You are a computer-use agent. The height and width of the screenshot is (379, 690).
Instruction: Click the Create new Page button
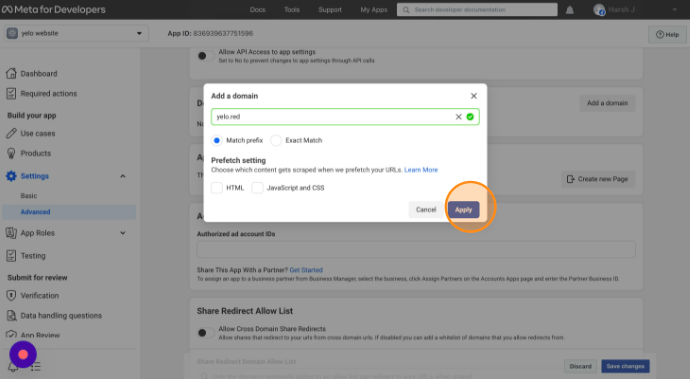[x=598, y=179]
